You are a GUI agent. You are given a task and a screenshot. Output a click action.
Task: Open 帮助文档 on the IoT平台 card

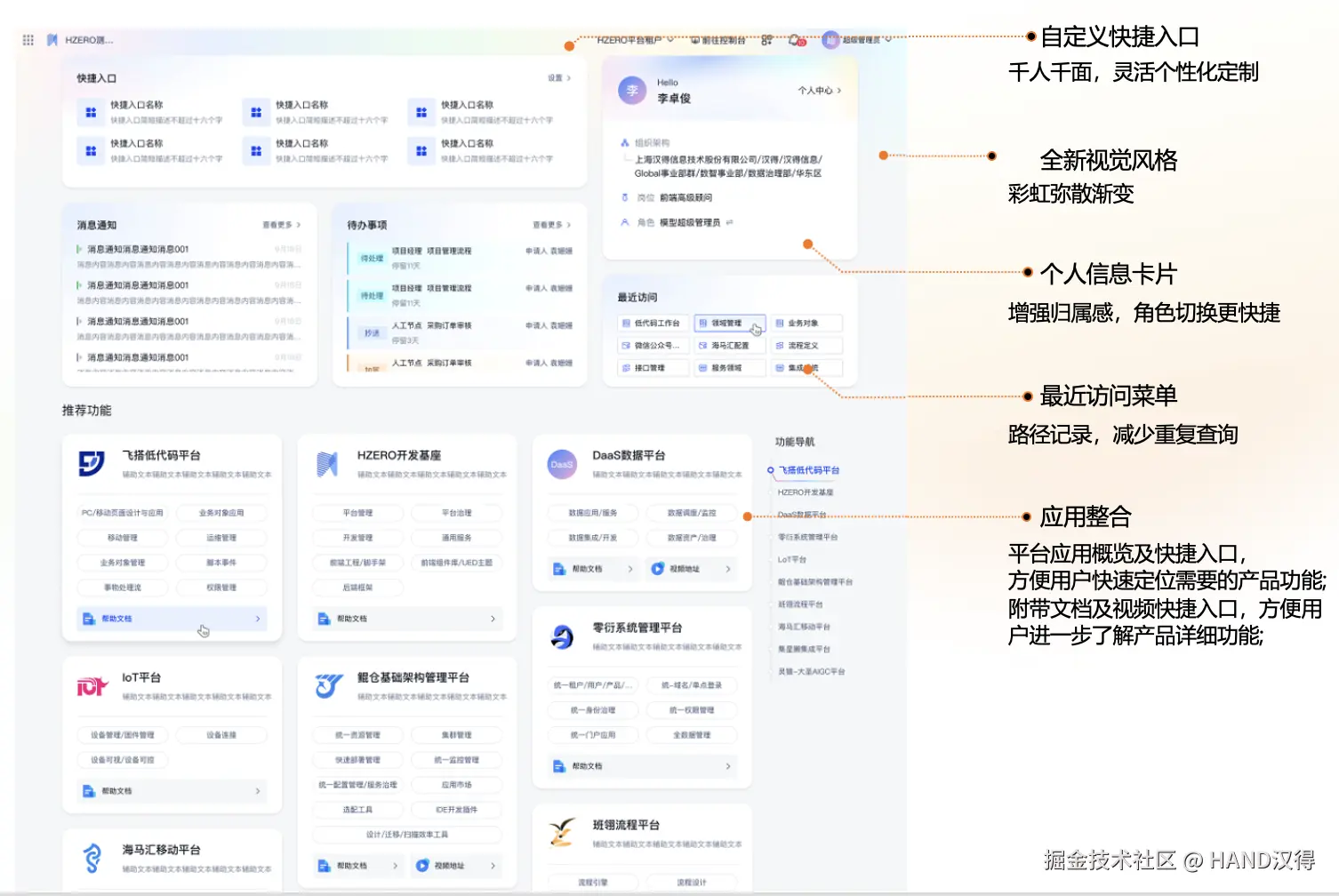172,791
